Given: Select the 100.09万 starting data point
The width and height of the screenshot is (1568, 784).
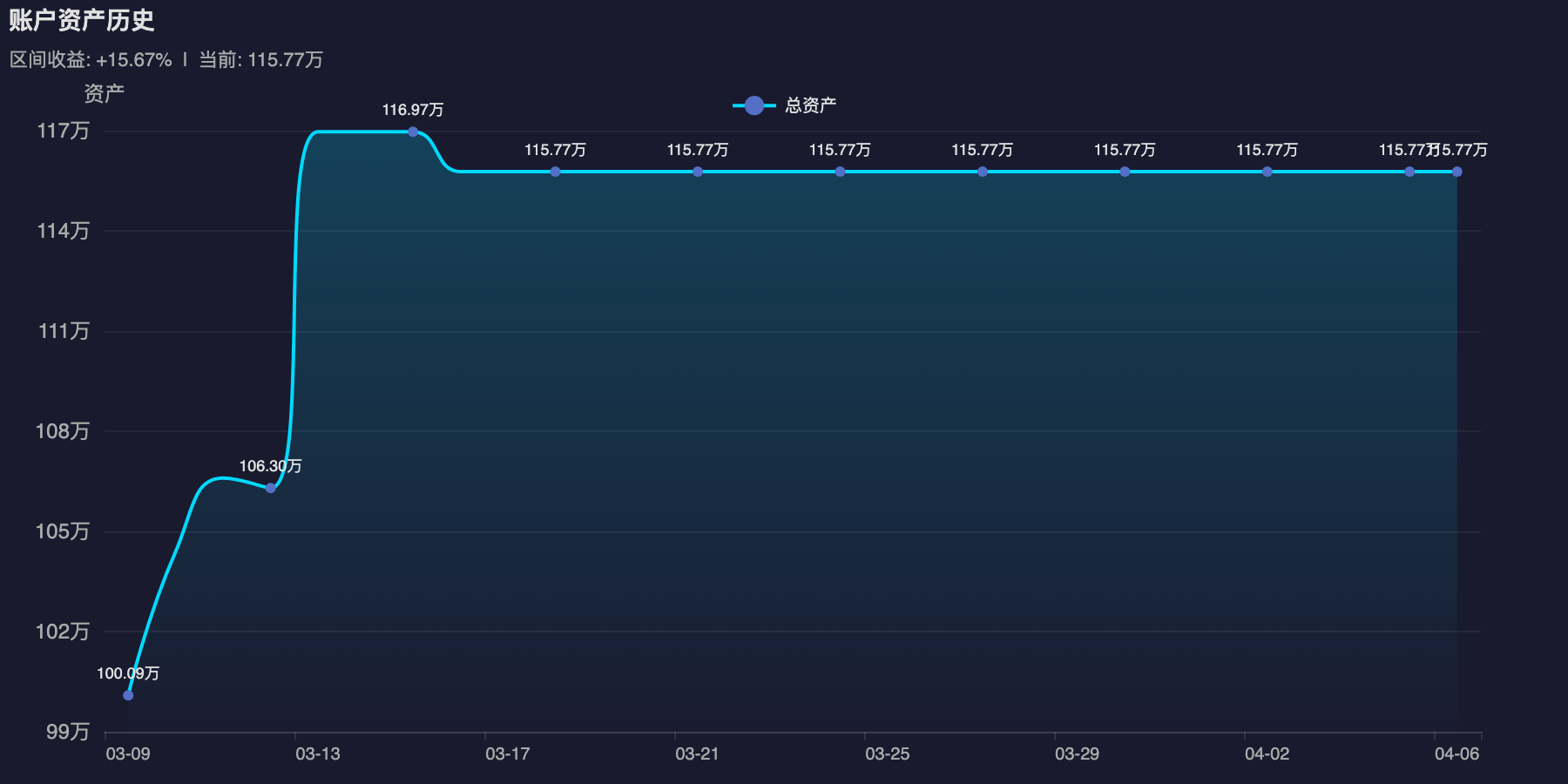Looking at the screenshot, I should [x=128, y=695].
